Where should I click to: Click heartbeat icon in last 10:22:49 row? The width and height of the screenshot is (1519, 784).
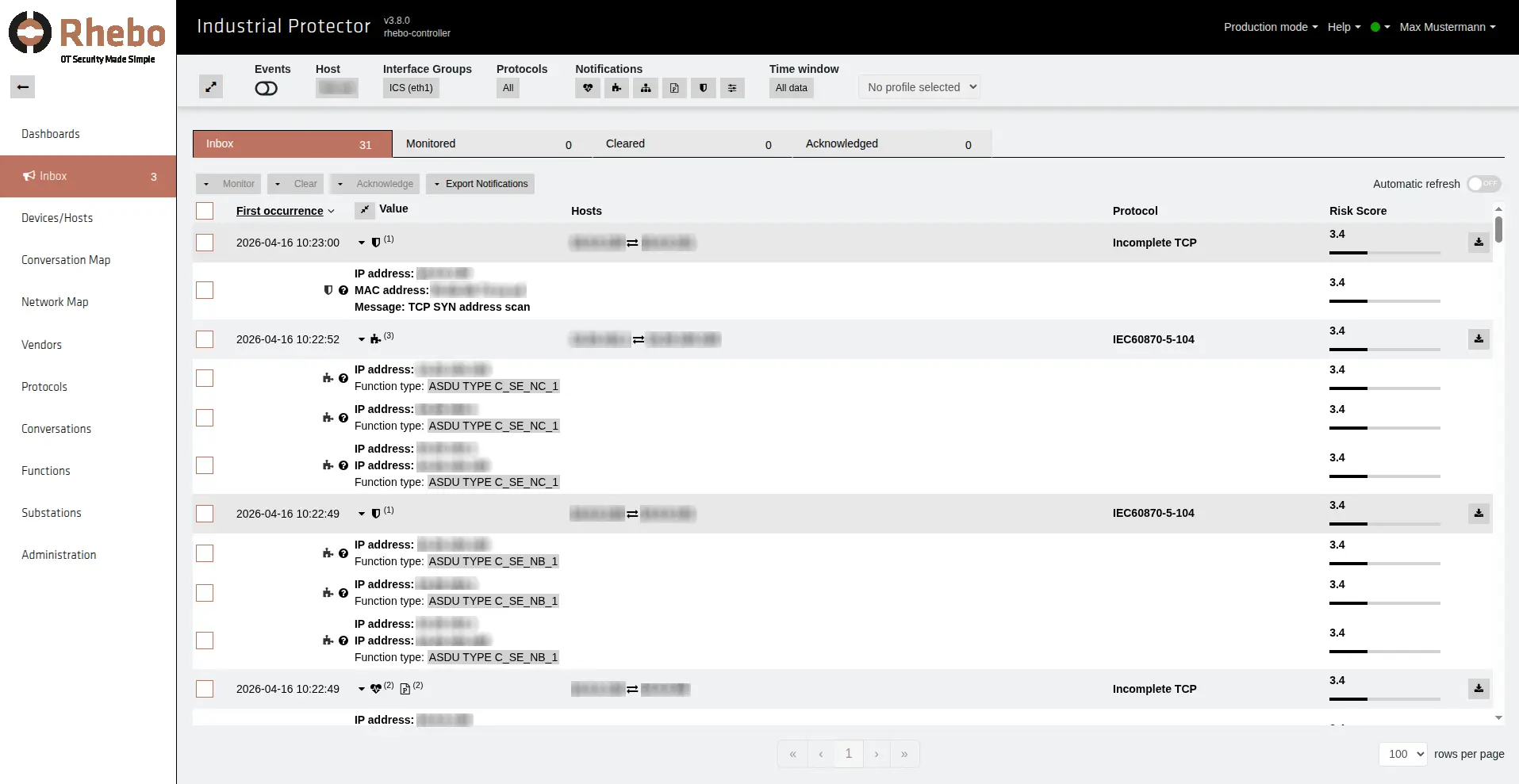(x=376, y=689)
